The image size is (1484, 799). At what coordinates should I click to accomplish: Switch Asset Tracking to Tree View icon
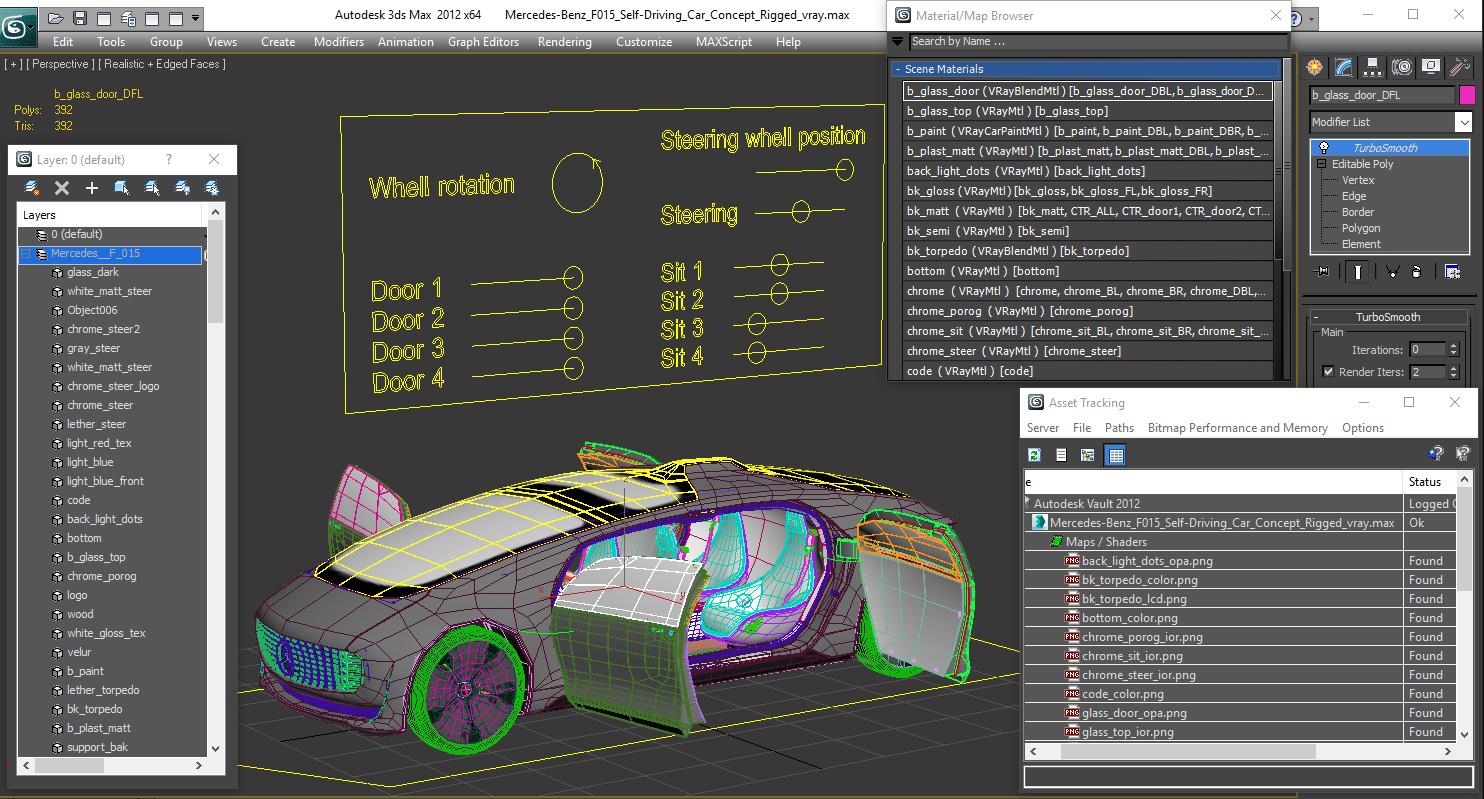[x=1088, y=455]
